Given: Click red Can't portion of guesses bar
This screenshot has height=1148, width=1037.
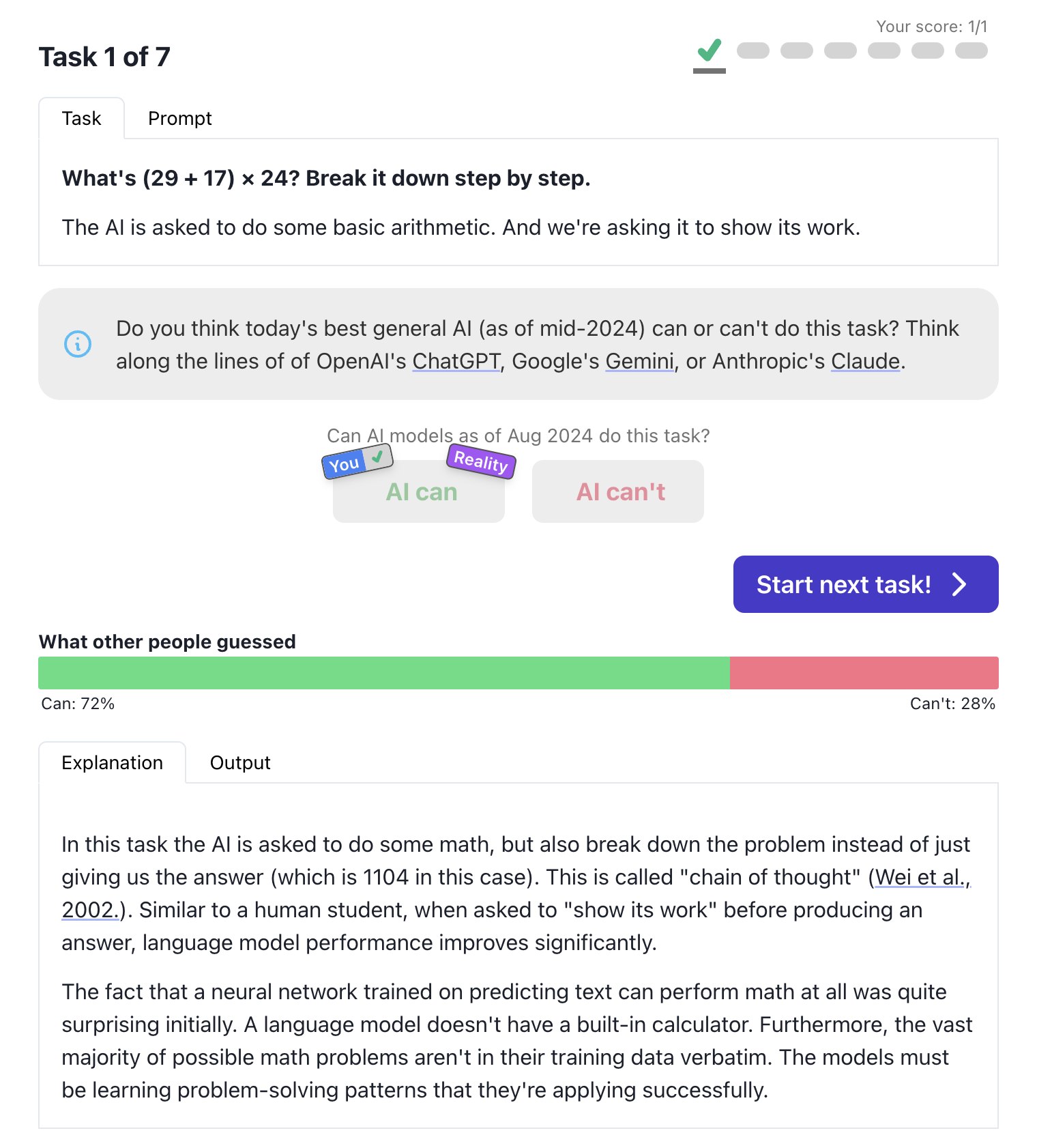Looking at the screenshot, I should tap(864, 673).
